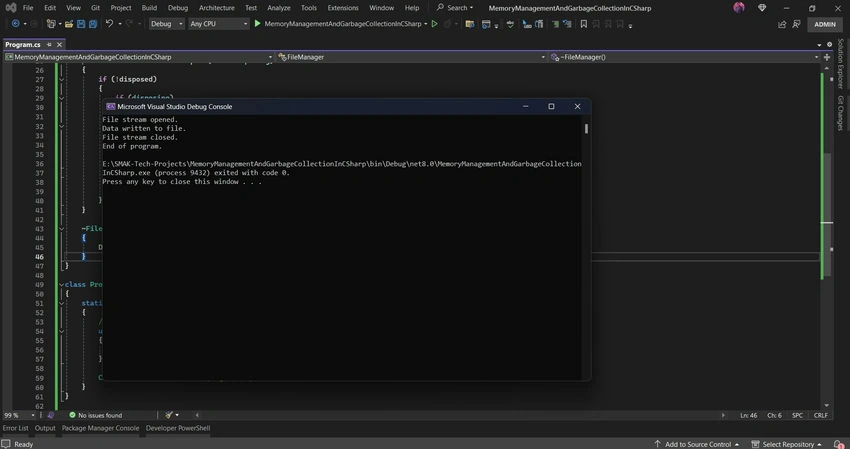Open the project scope navigation dropdown

coord(139,57)
